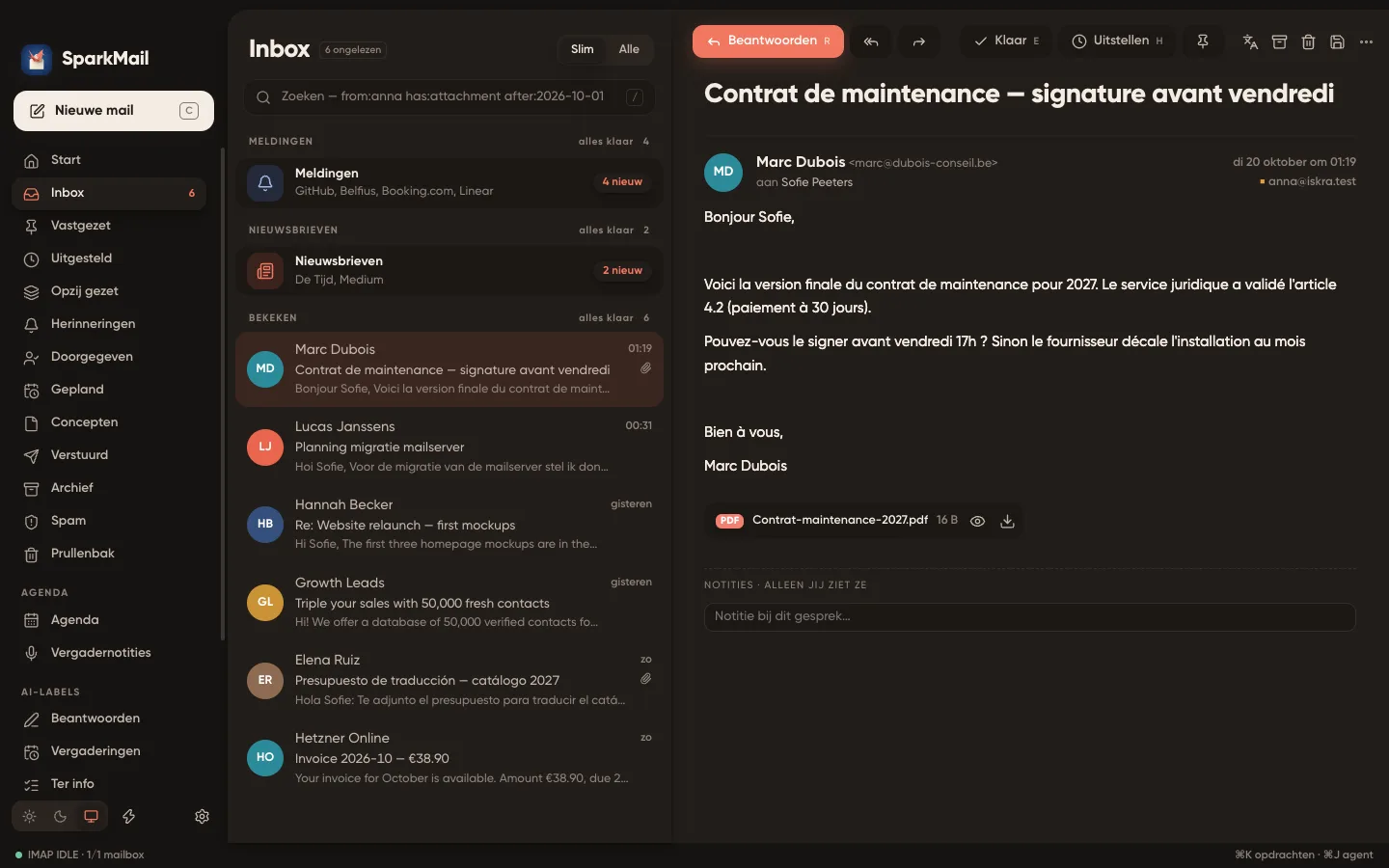Open the Hetzner Online invoice email
This screenshot has width=1389, height=868.
coord(449,758)
